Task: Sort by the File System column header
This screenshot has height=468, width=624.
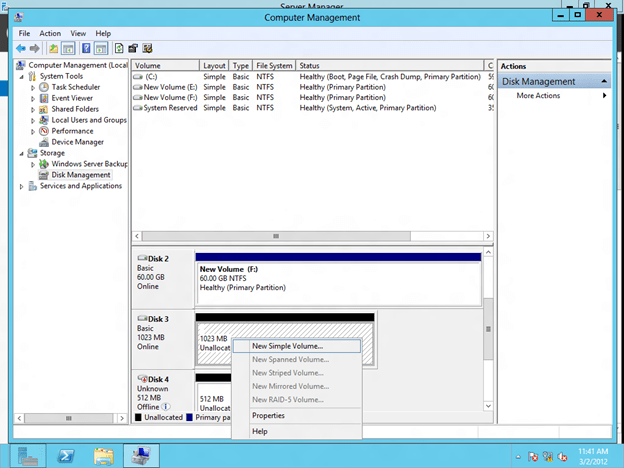Action: 274,65
